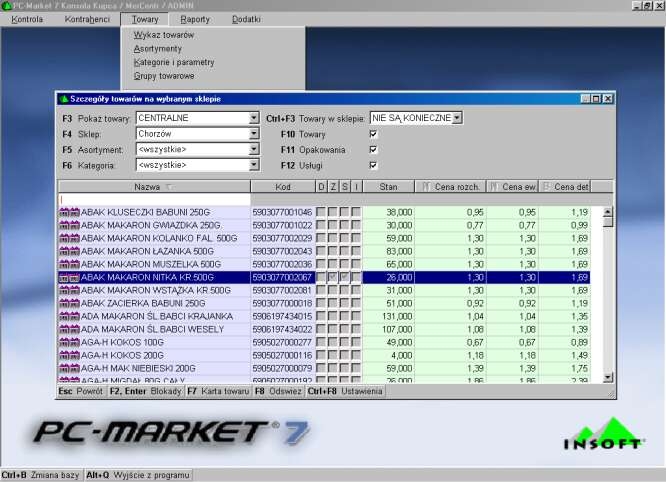666x482 pixels.
Task: Click Esc Powrót button
Action: pos(81,391)
